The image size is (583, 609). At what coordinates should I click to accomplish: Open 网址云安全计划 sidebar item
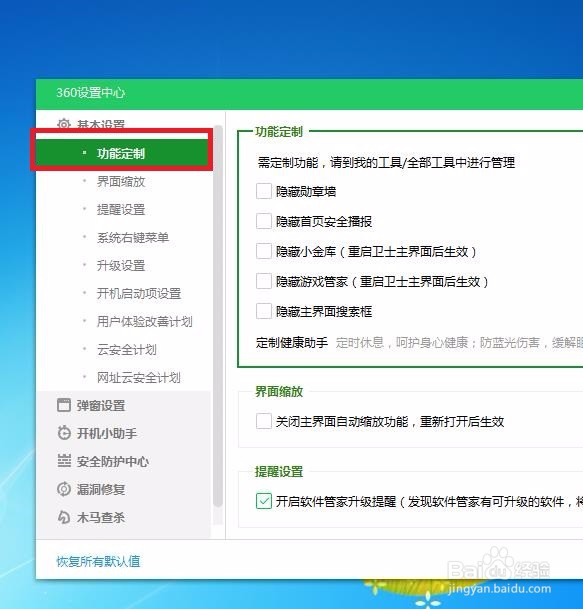click(139, 377)
